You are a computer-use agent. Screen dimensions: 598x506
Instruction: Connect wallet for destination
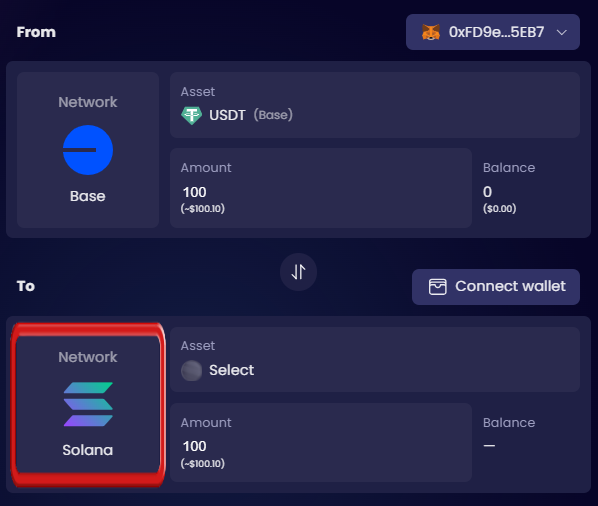[496, 287]
